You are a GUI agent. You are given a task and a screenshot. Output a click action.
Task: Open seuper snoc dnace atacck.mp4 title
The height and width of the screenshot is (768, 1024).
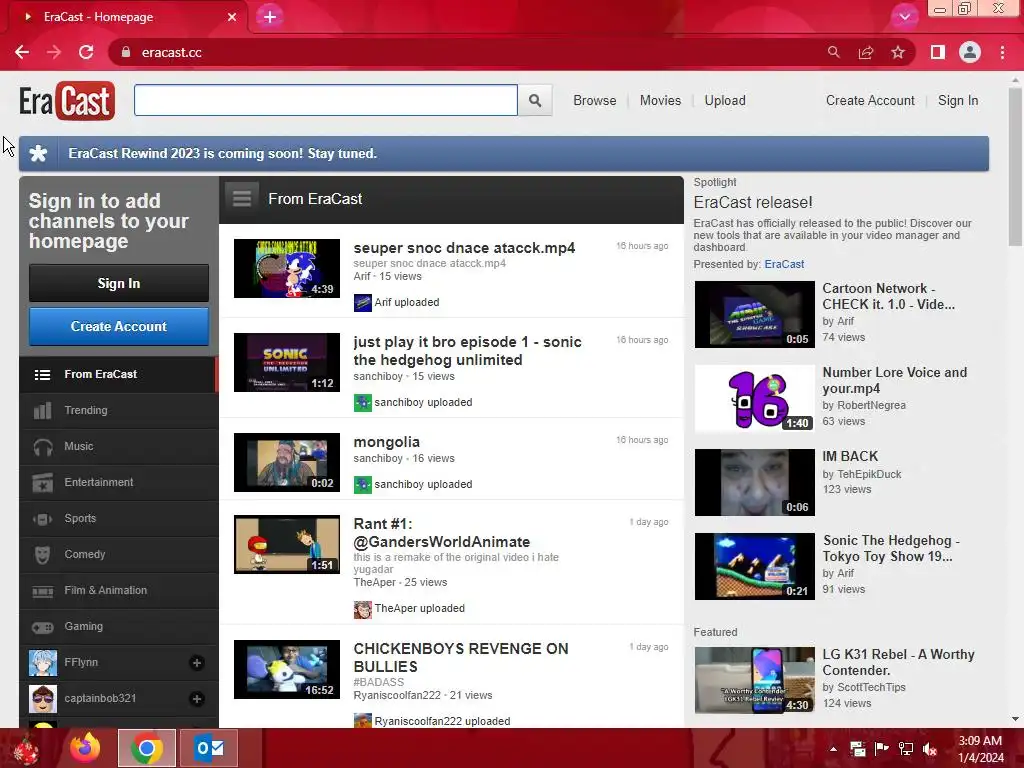(x=464, y=248)
